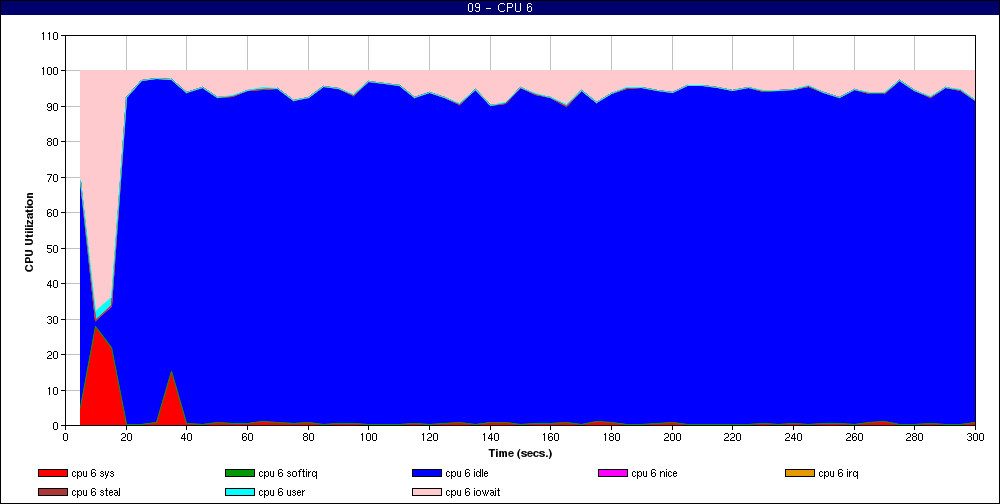The height and width of the screenshot is (504, 1000).
Task: Click the orange cpu 6 irq legend swatch
Action: coord(800,473)
